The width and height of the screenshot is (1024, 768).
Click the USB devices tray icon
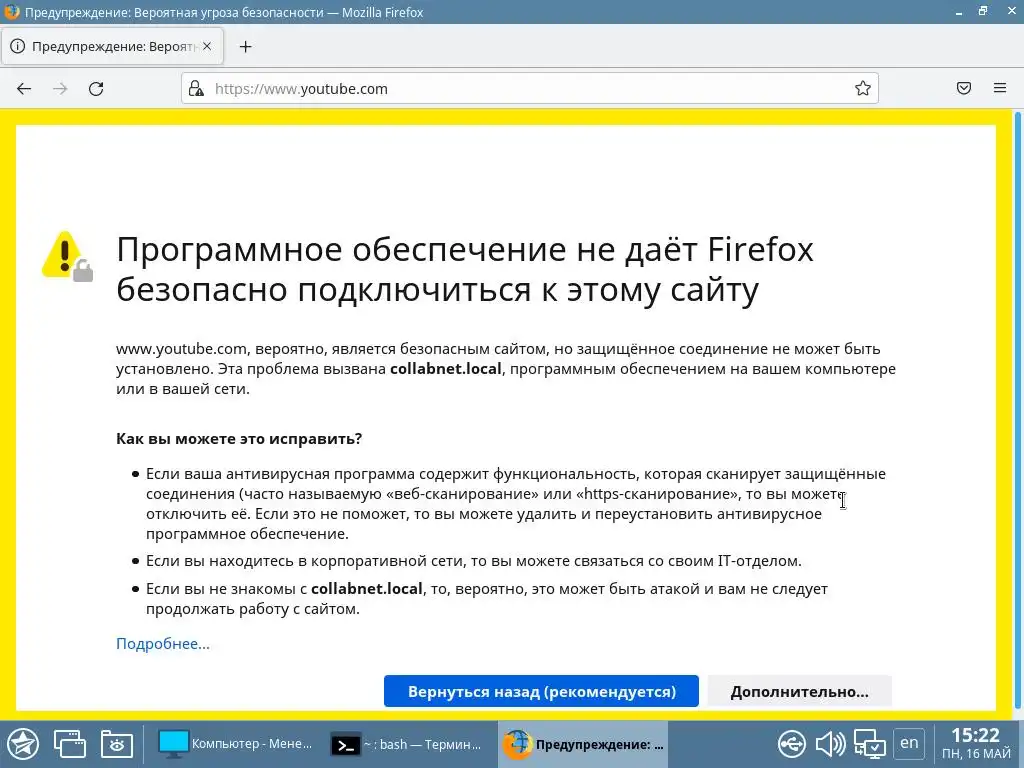coord(792,744)
